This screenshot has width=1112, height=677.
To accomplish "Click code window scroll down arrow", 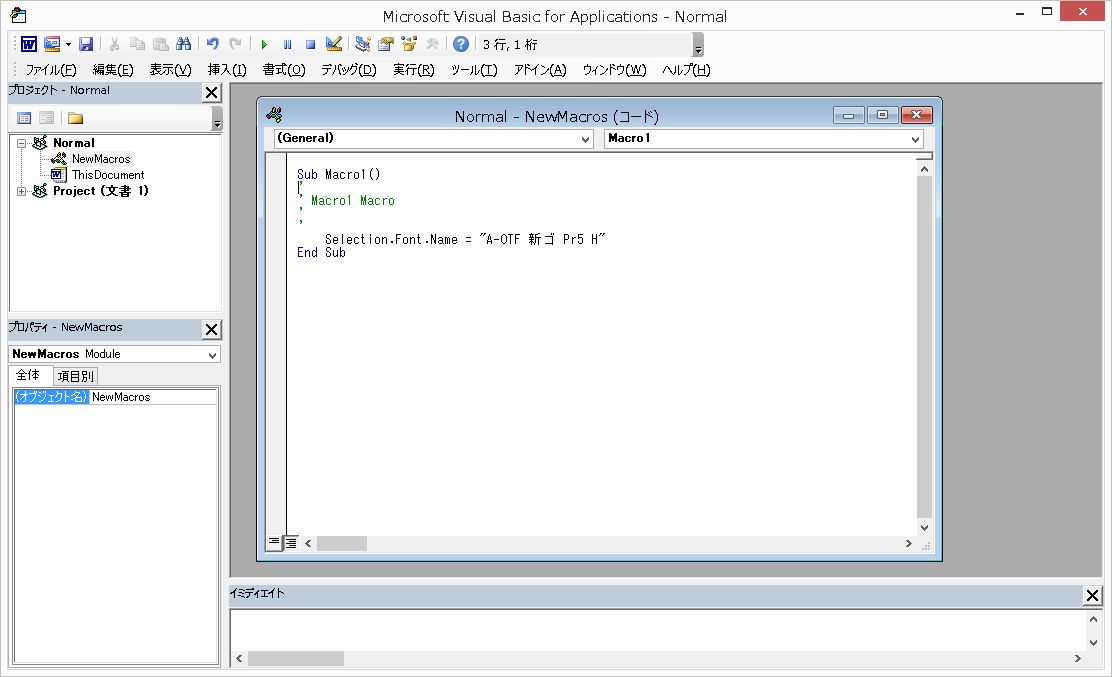I will (923, 527).
